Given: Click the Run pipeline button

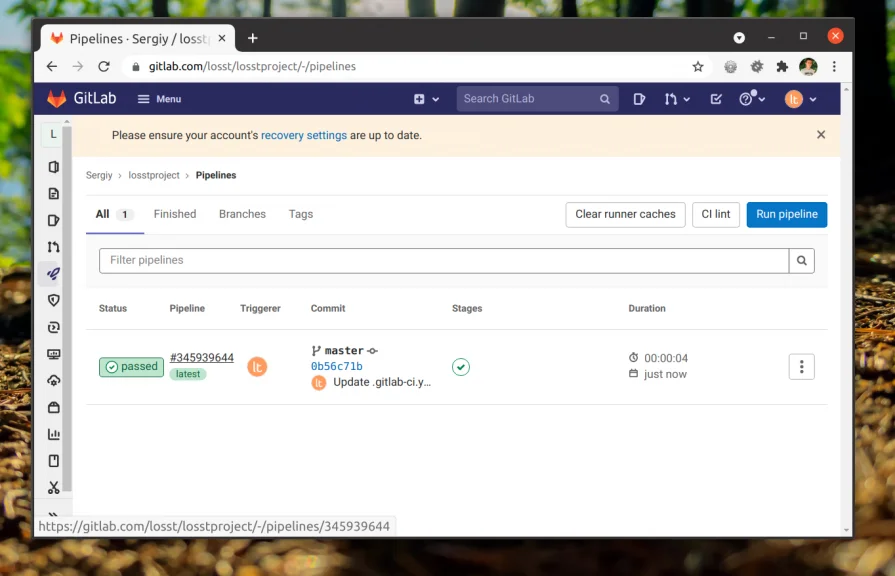Looking at the screenshot, I should click(x=786, y=214).
